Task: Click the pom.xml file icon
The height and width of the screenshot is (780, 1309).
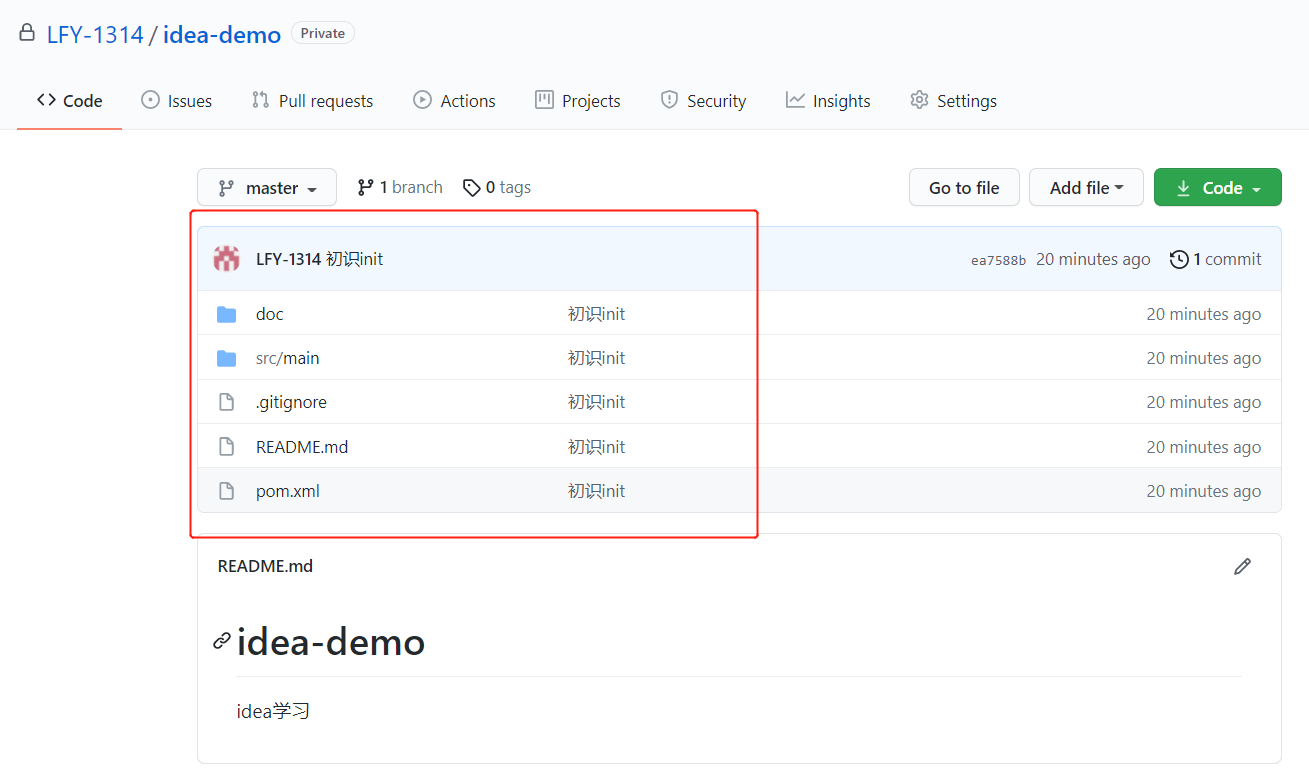Action: tap(227, 491)
